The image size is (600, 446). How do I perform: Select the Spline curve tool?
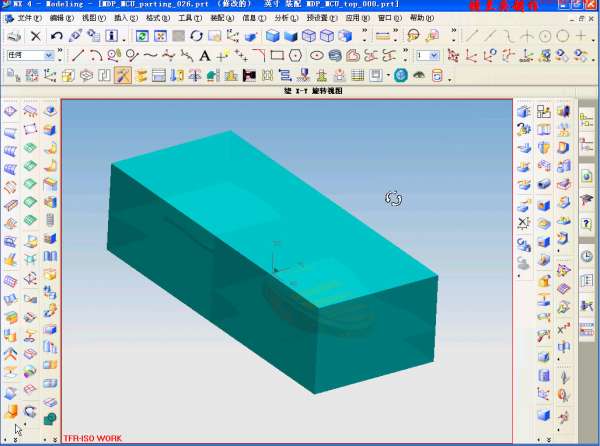(150, 55)
